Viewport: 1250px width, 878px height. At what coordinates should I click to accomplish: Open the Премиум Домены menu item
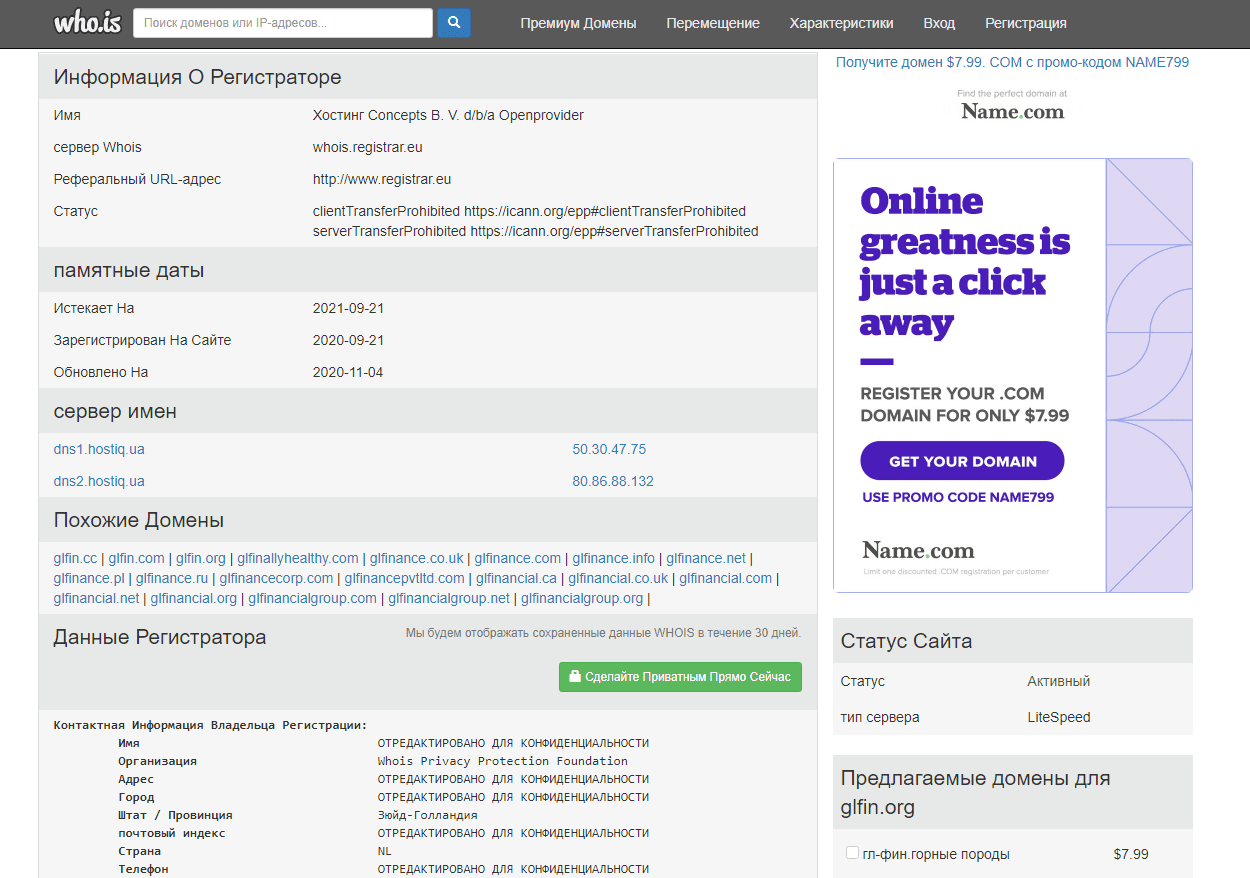[x=578, y=23]
